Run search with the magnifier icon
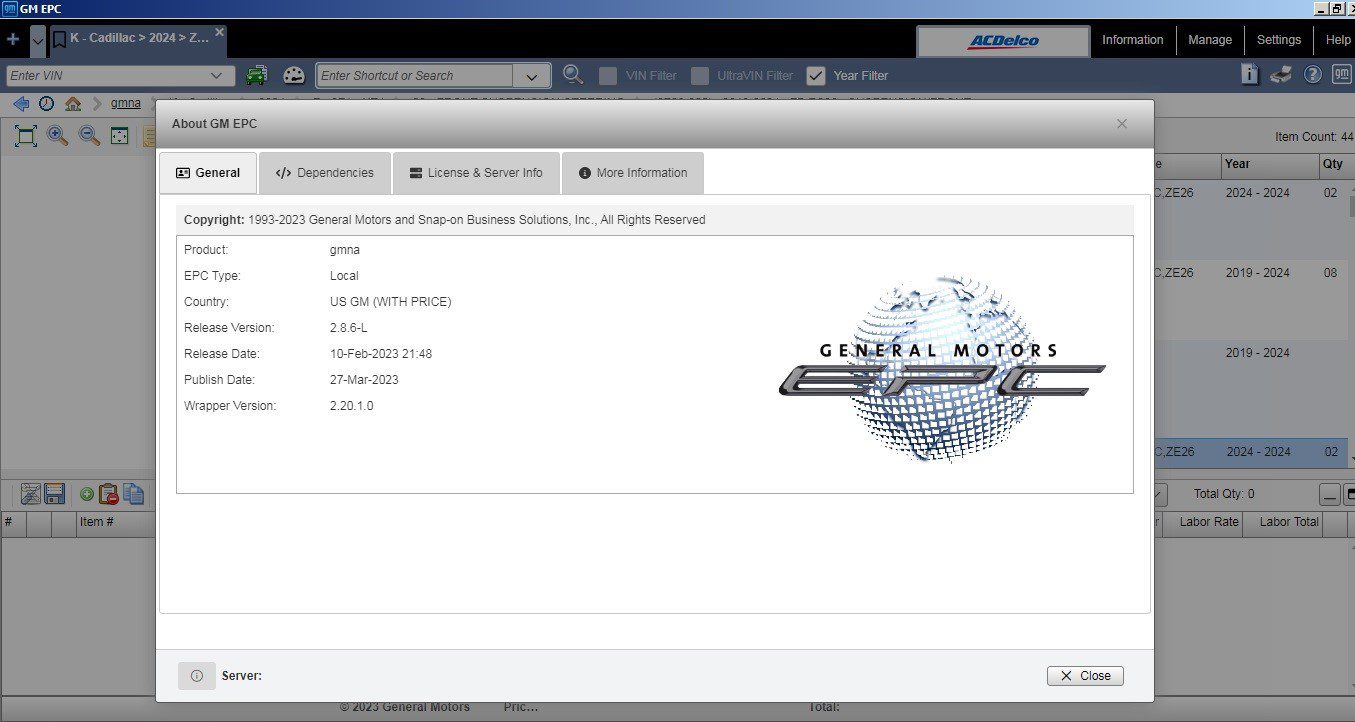 point(573,75)
